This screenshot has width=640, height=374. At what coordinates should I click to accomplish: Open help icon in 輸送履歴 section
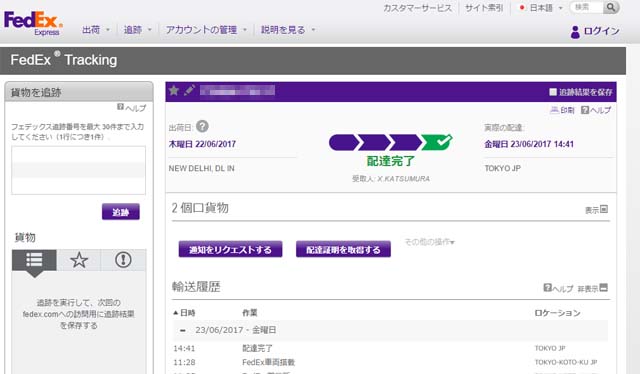pyautogui.click(x=547, y=288)
